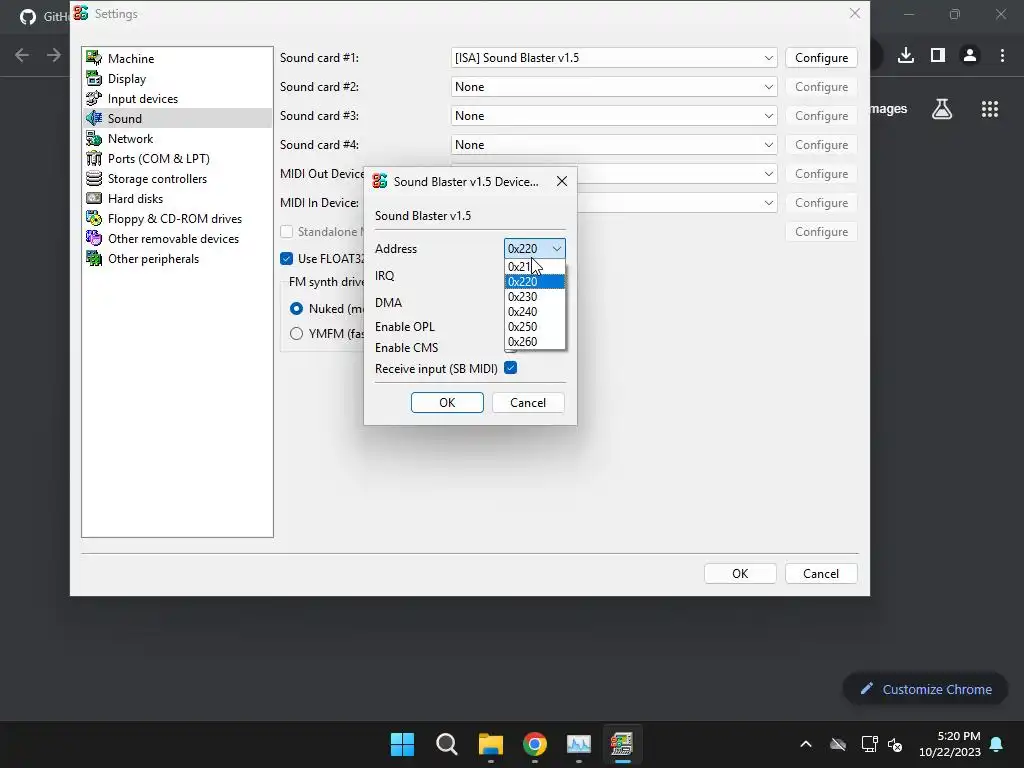
Task: Show hidden tray icons chevron
Action: tap(806, 744)
